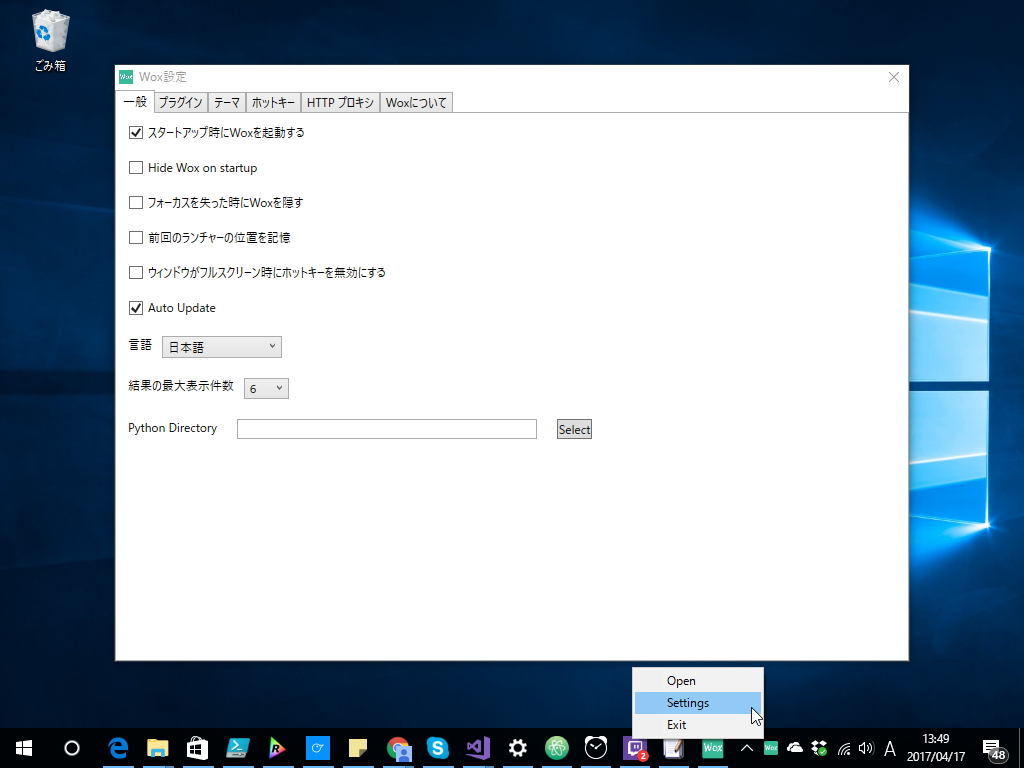Launch Wox from the taskbar
Screen dimensions: 1024x768
712,747
